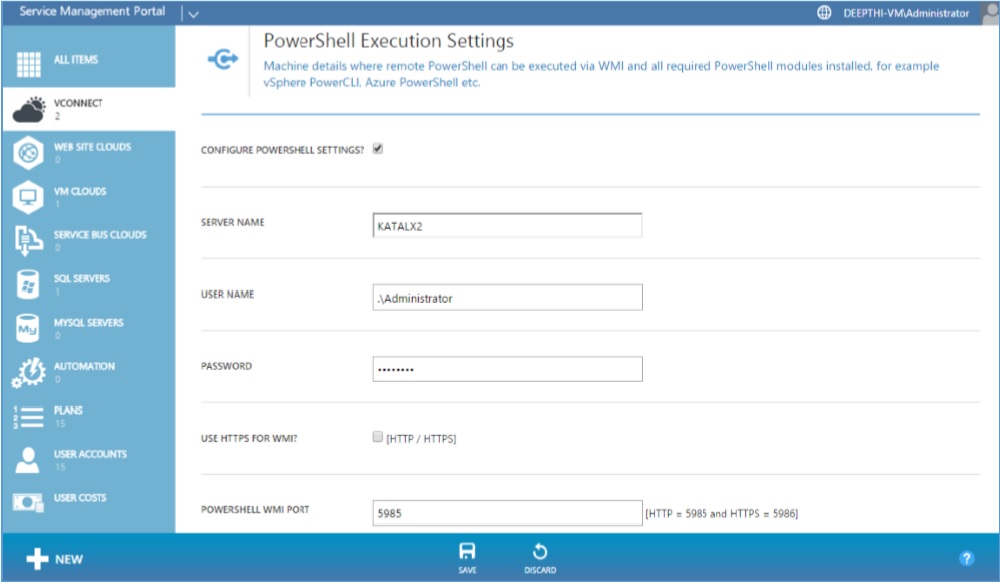Open Web Site Clouds hexagon icon

28,153
